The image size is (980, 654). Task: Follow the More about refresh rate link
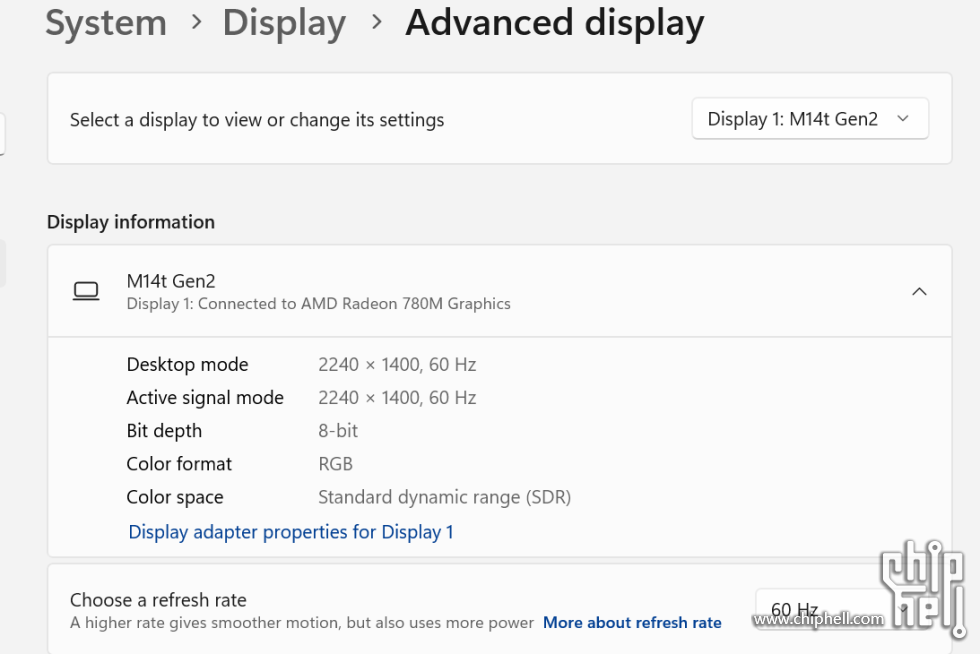[632, 623]
